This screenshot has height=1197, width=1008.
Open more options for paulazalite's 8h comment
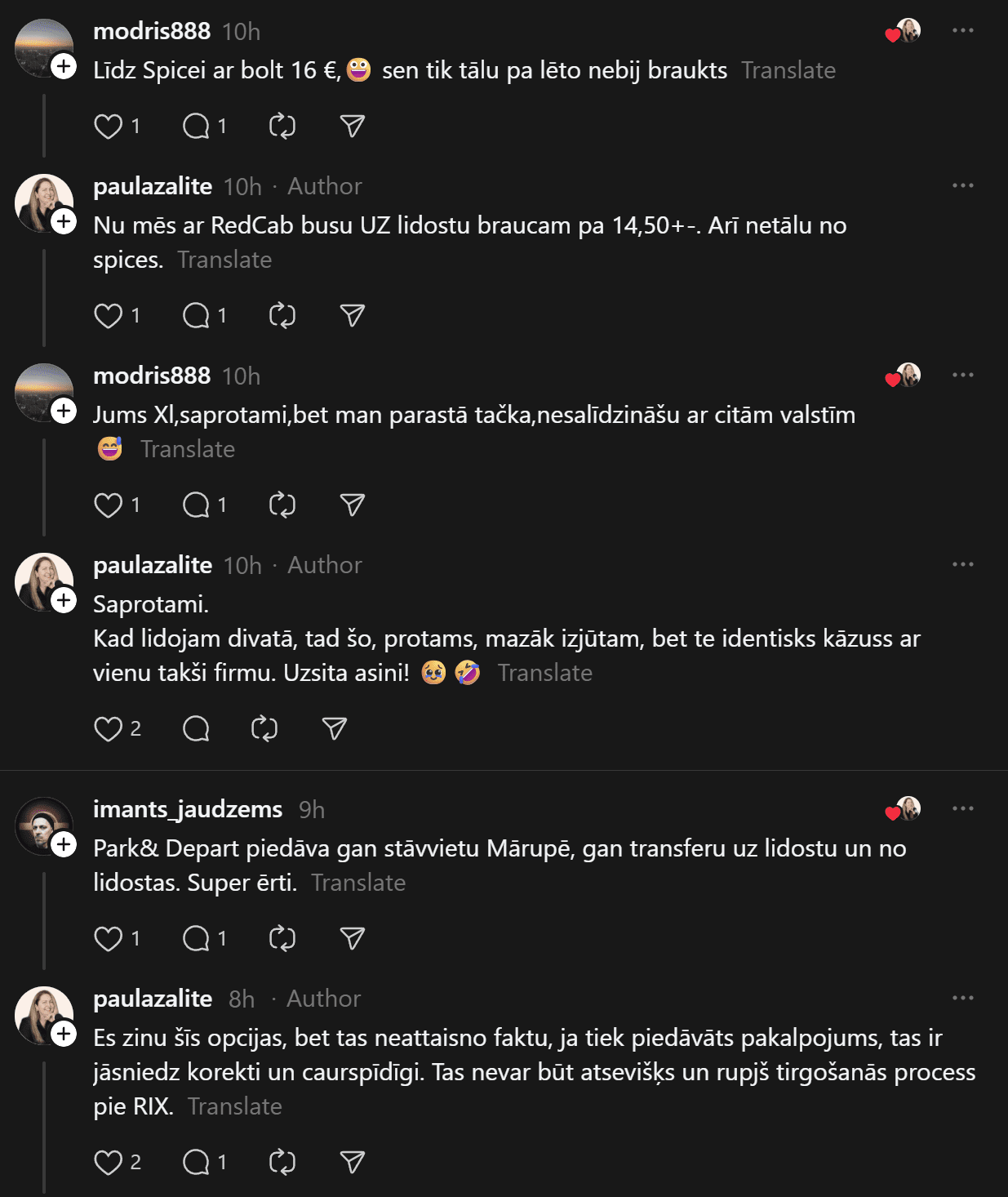pyautogui.click(x=963, y=999)
